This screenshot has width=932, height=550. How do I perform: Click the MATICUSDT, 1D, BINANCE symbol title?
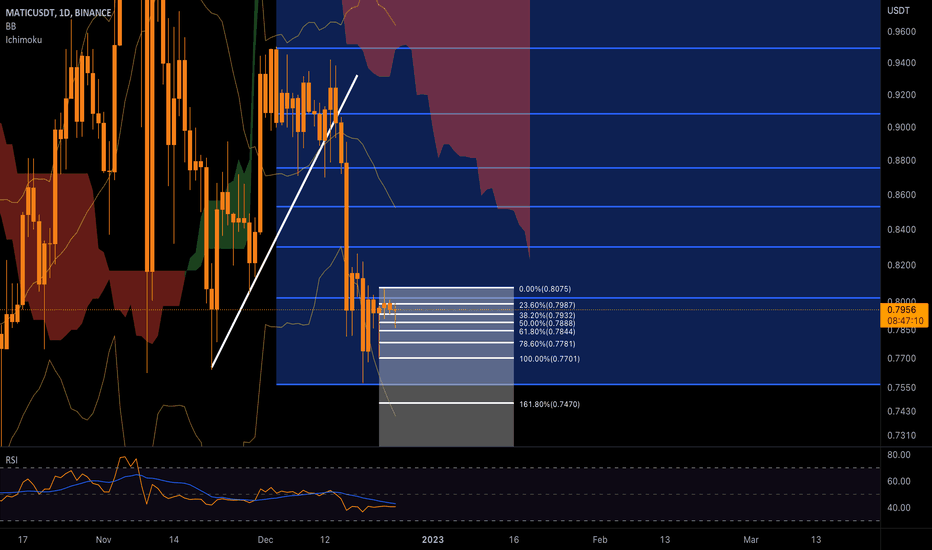[x=58, y=12]
